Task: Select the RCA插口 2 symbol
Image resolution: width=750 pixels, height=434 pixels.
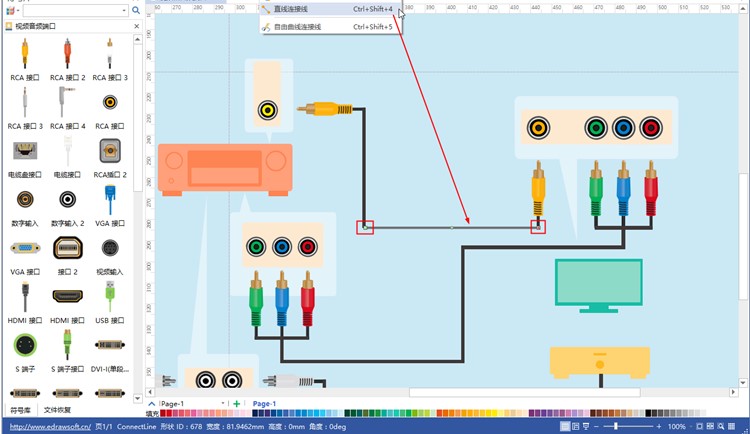Action: pyautogui.click(x=110, y=151)
